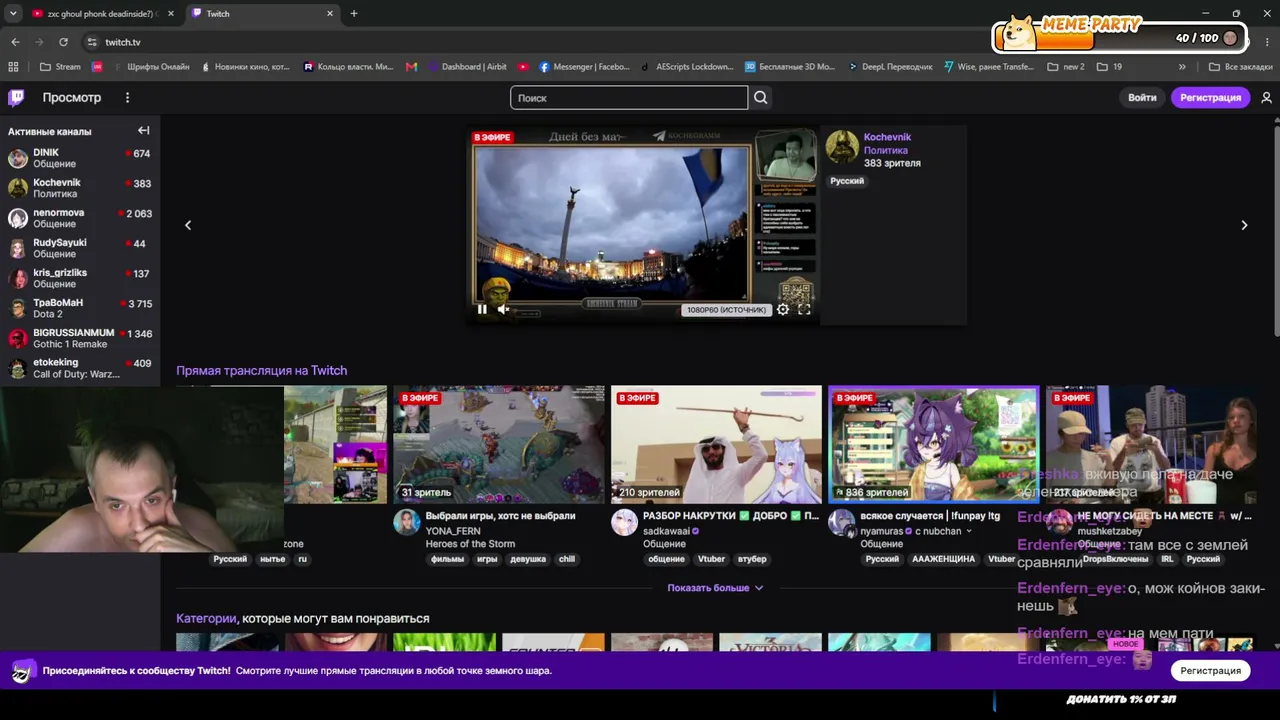Unmute the featured stream player
The image size is (1280, 720).
[504, 309]
